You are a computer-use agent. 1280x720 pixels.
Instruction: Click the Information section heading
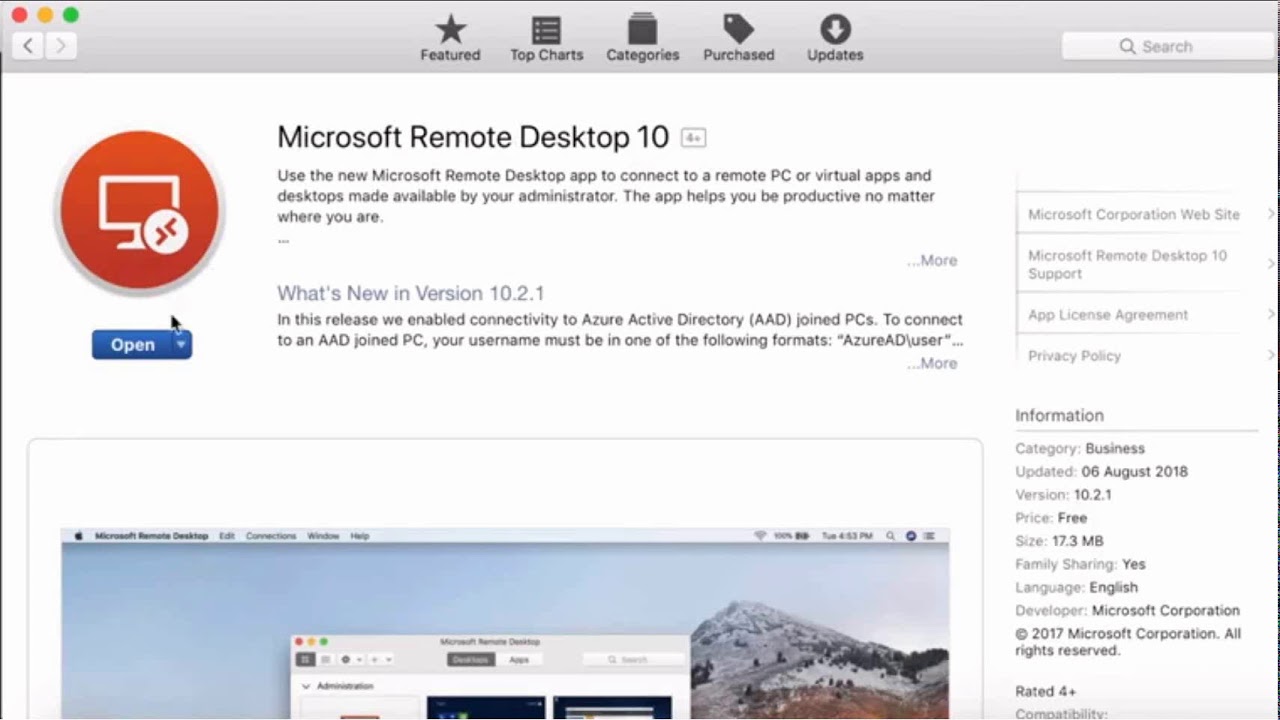click(x=1059, y=415)
